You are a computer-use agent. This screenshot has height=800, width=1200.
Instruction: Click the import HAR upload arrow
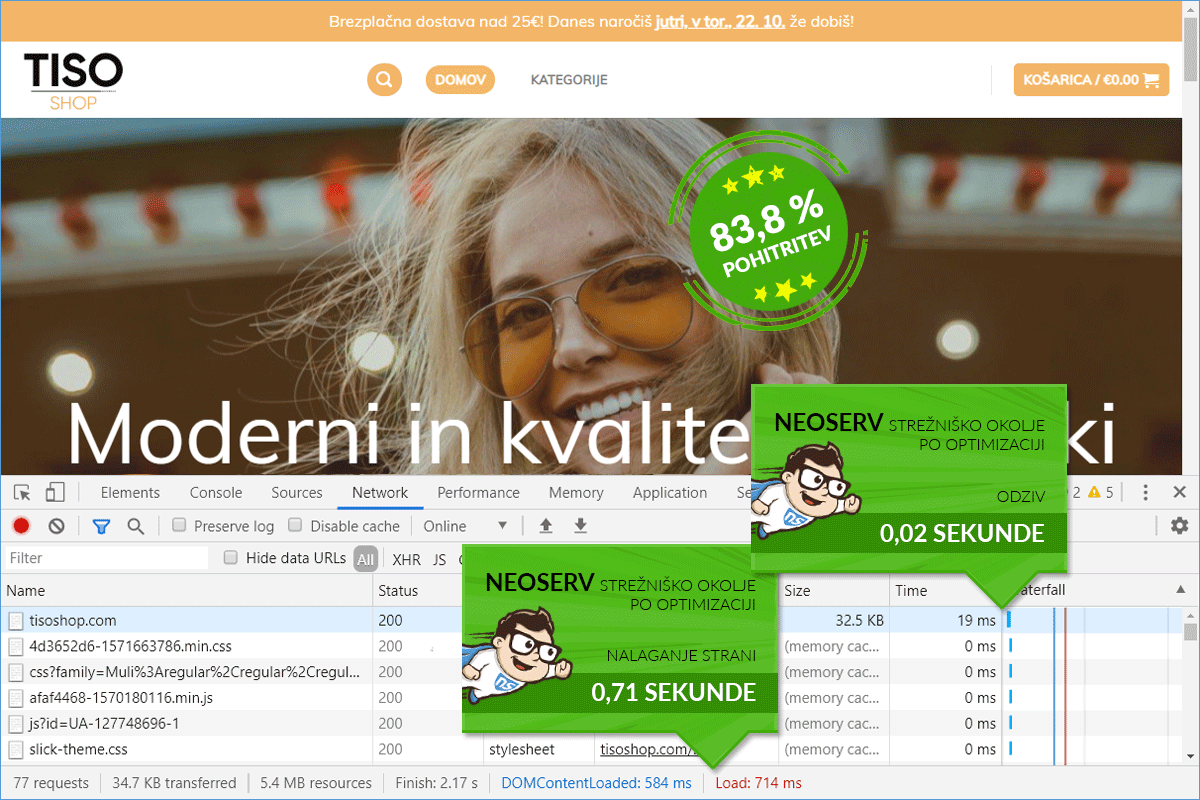[x=546, y=526]
